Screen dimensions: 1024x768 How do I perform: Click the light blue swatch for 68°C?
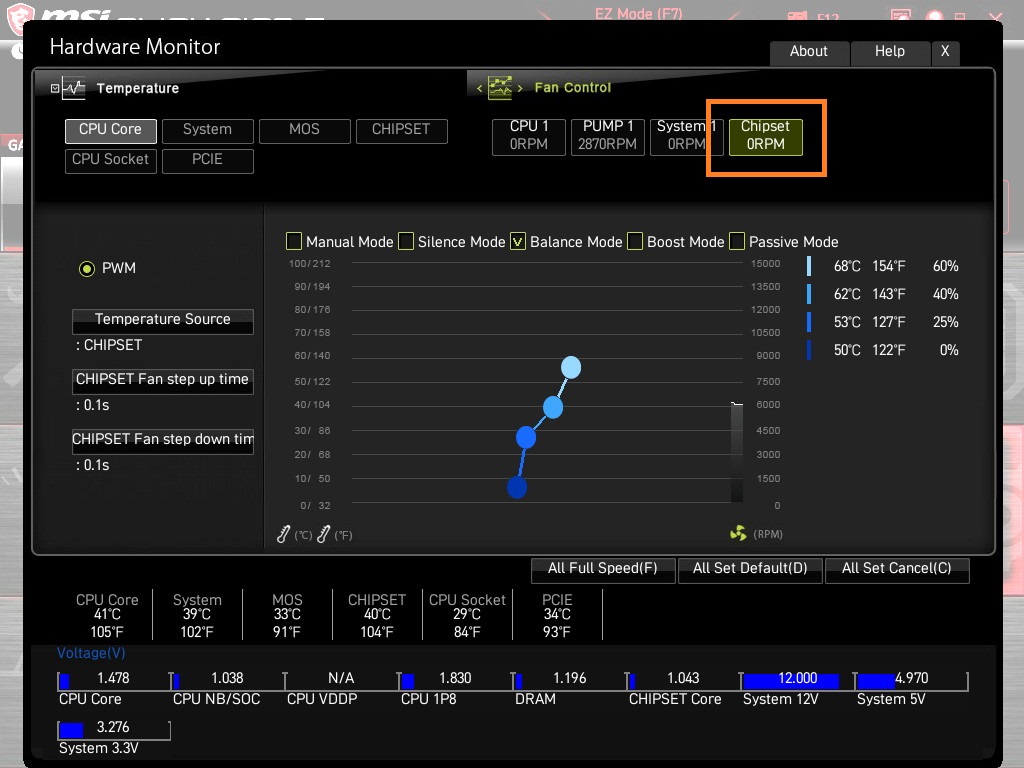809,266
